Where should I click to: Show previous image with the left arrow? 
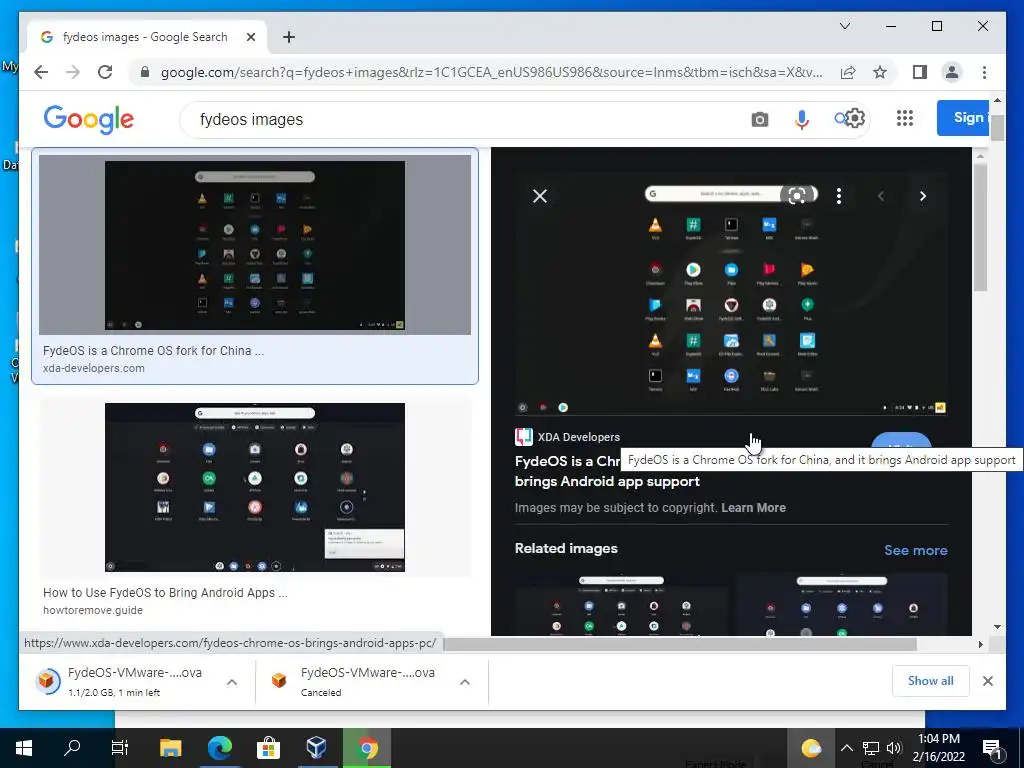click(x=881, y=196)
